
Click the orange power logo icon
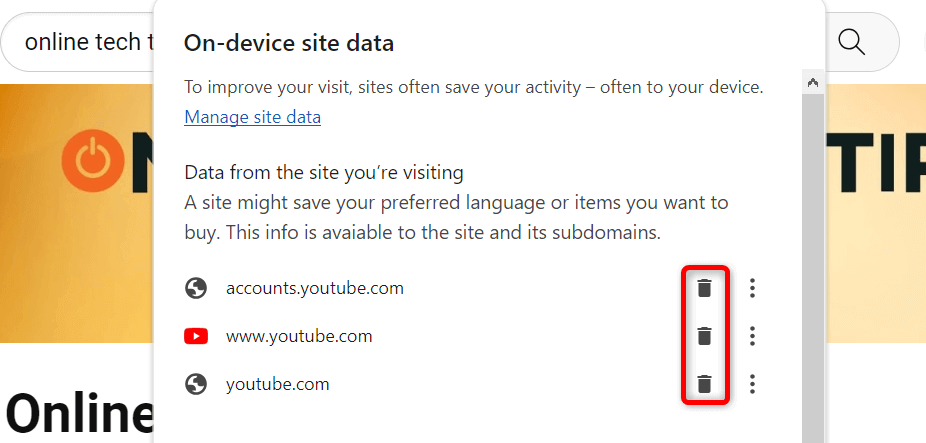(91, 160)
